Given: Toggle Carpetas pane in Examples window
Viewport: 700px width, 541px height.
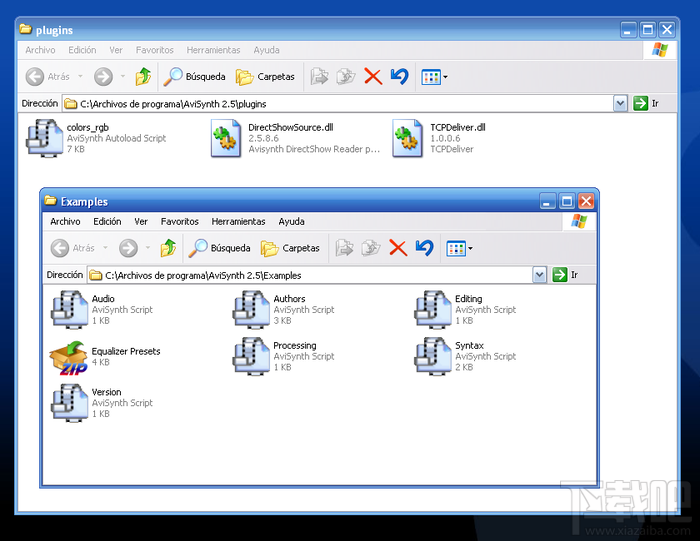Looking at the screenshot, I should coord(290,248).
